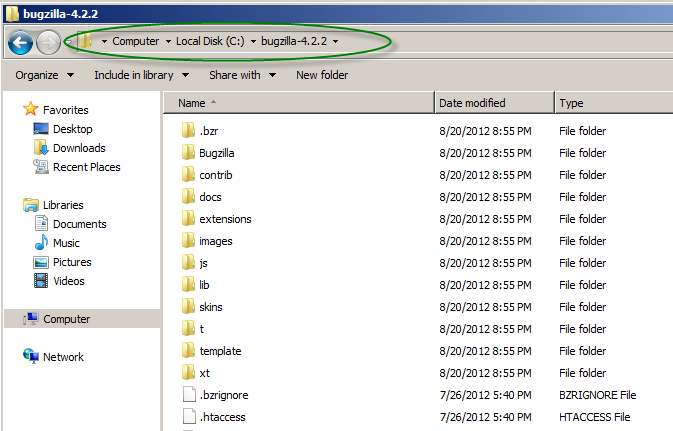This screenshot has height=431, width=673.
Task: Click the 'Bugzilla' folder name
Action: (x=217, y=153)
